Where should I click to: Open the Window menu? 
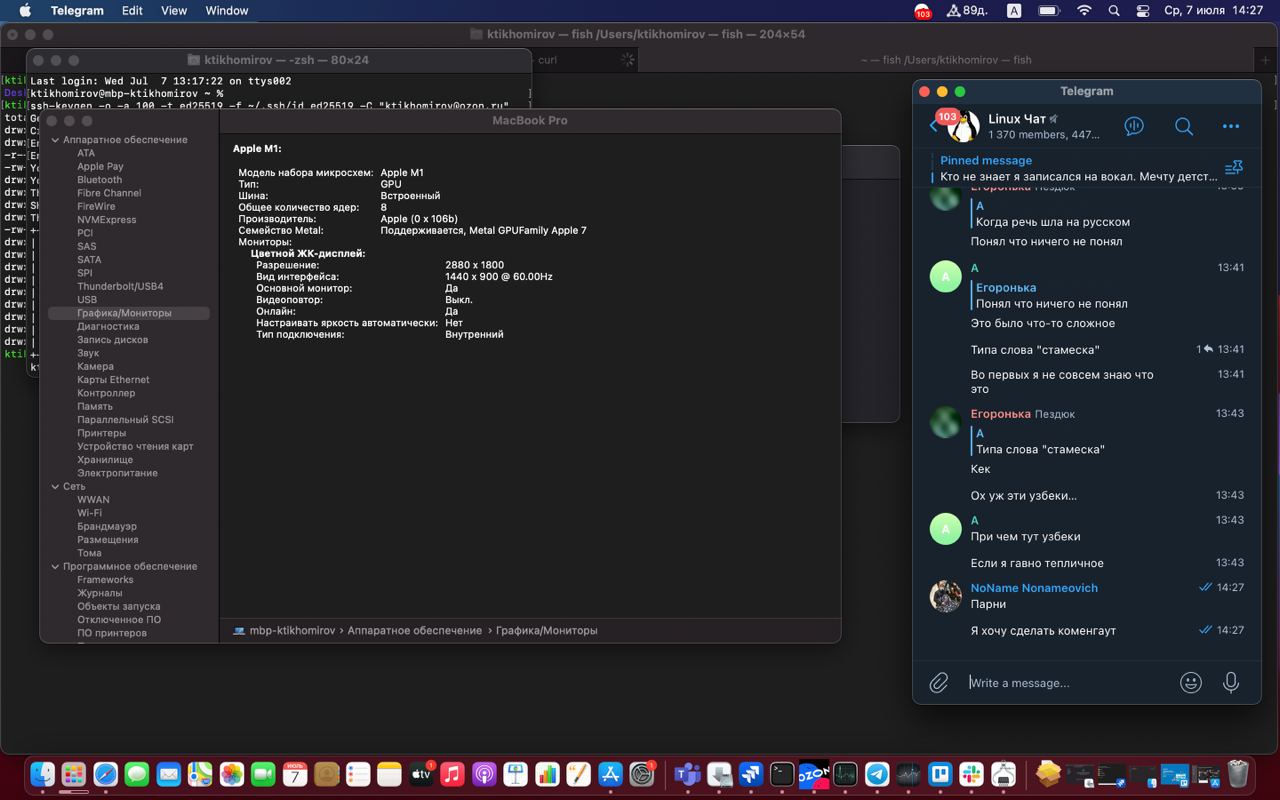tap(227, 11)
